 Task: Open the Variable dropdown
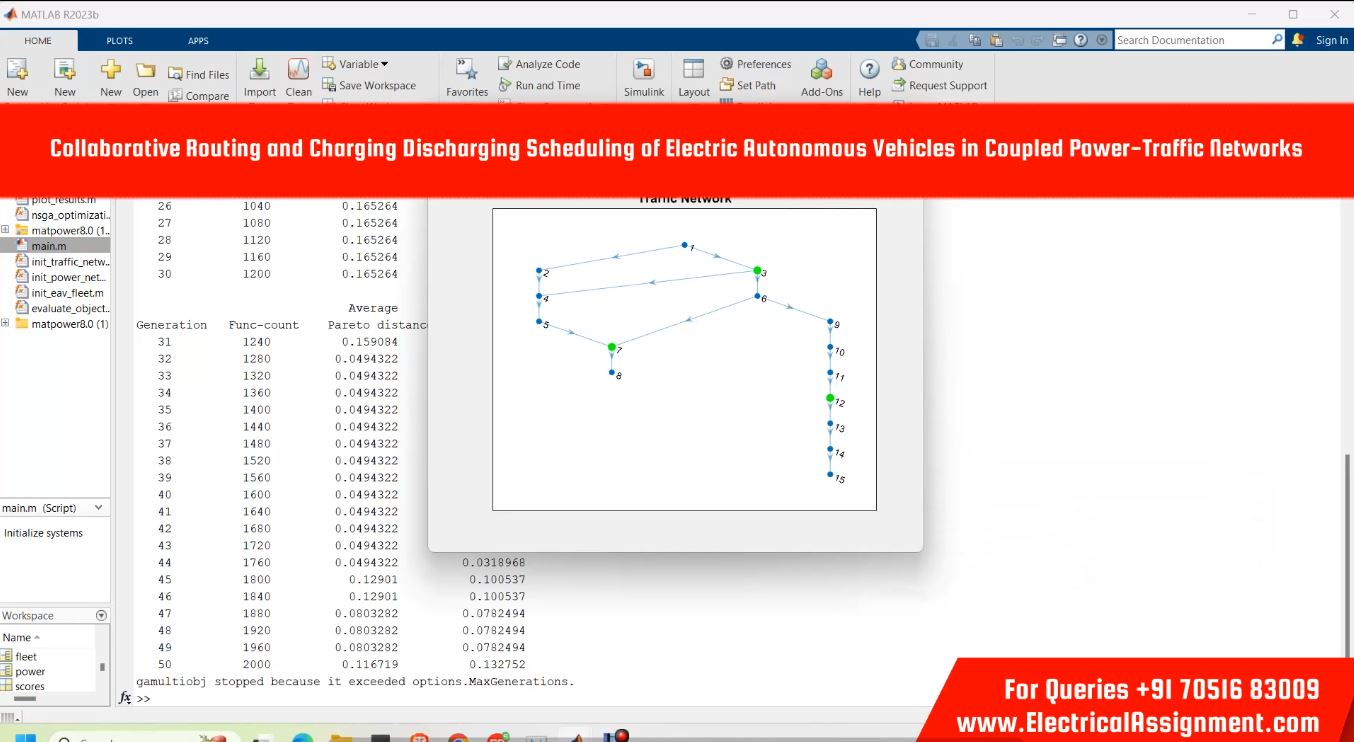(x=357, y=64)
